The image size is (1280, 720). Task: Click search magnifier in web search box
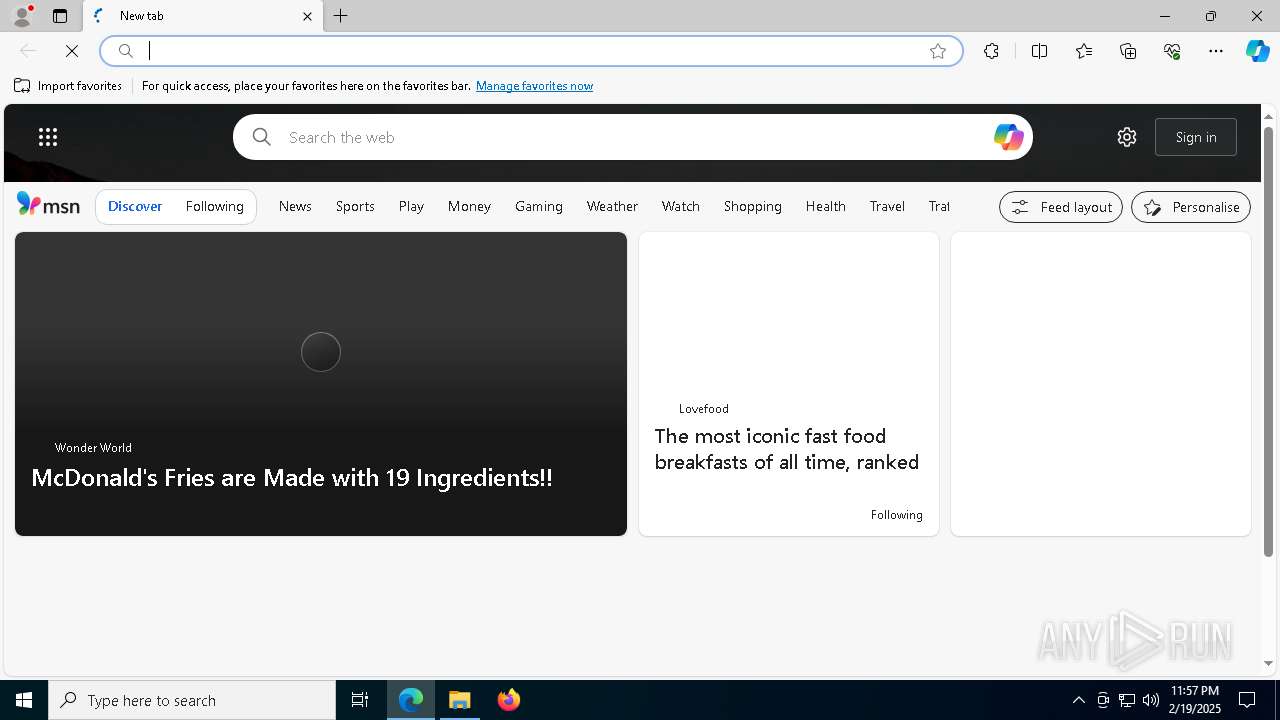[262, 137]
